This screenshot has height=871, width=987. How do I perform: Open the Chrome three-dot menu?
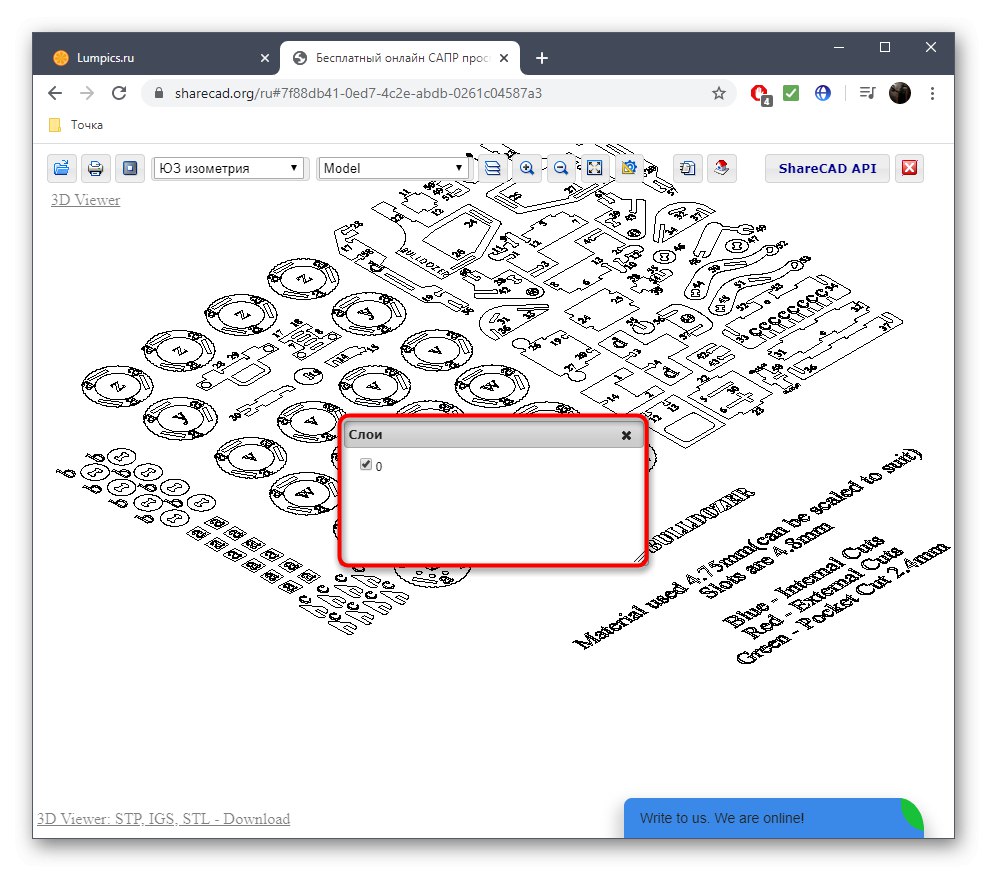(x=932, y=93)
